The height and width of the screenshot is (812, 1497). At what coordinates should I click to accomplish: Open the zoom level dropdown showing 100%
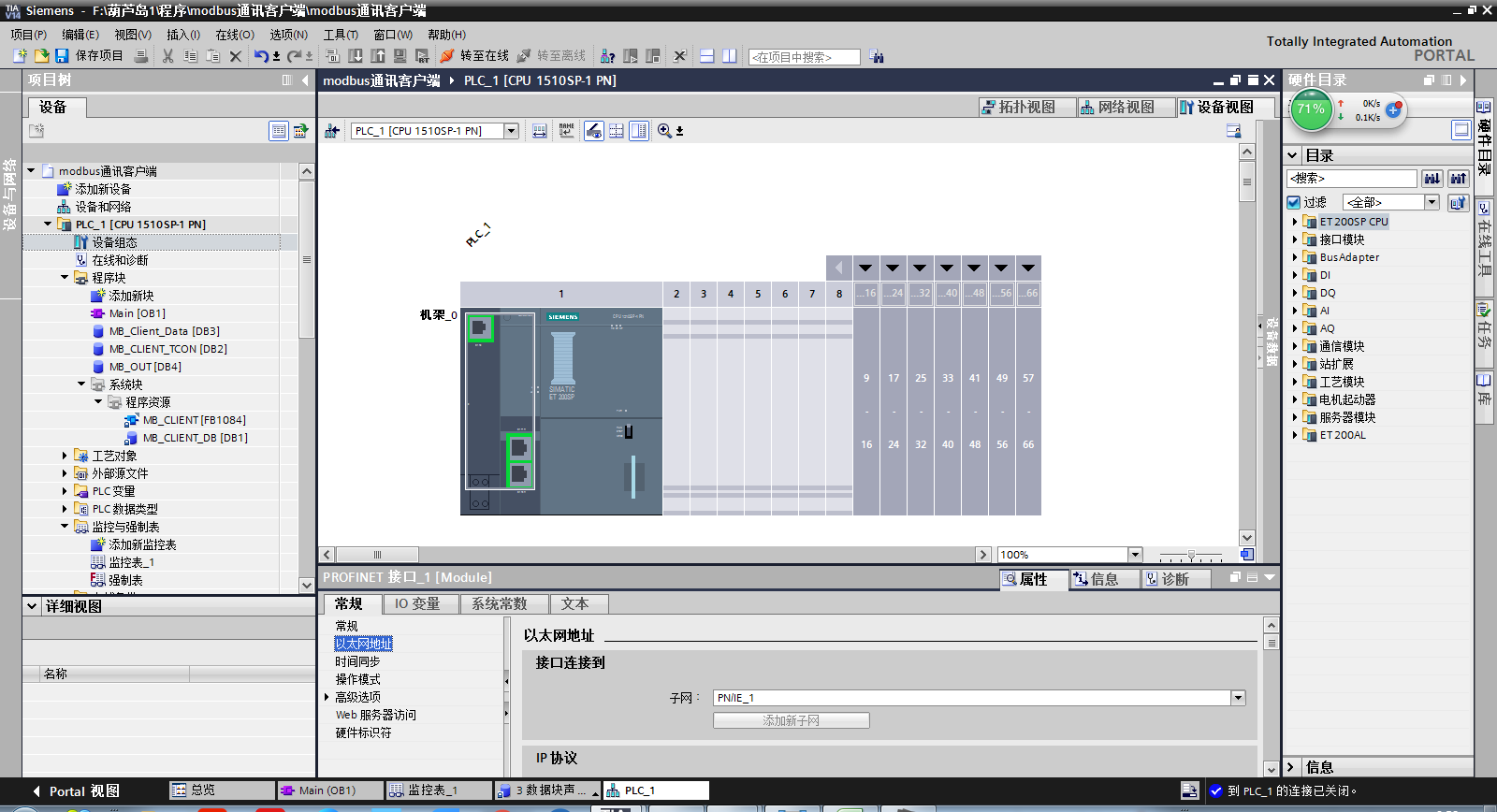coord(1135,555)
